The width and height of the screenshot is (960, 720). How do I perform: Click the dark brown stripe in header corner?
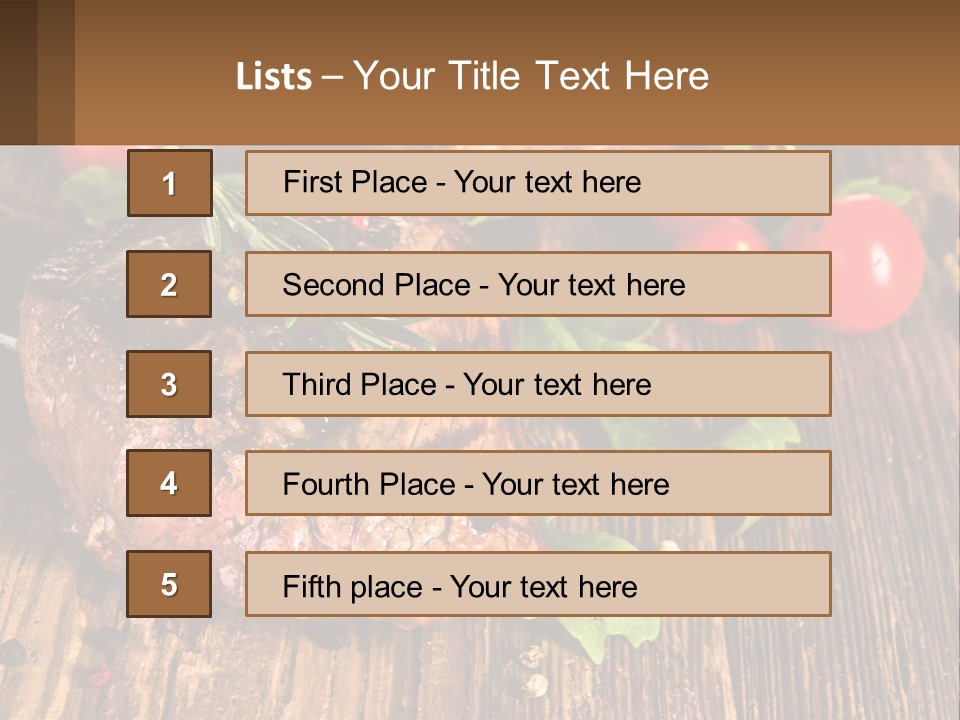tap(18, 72)
